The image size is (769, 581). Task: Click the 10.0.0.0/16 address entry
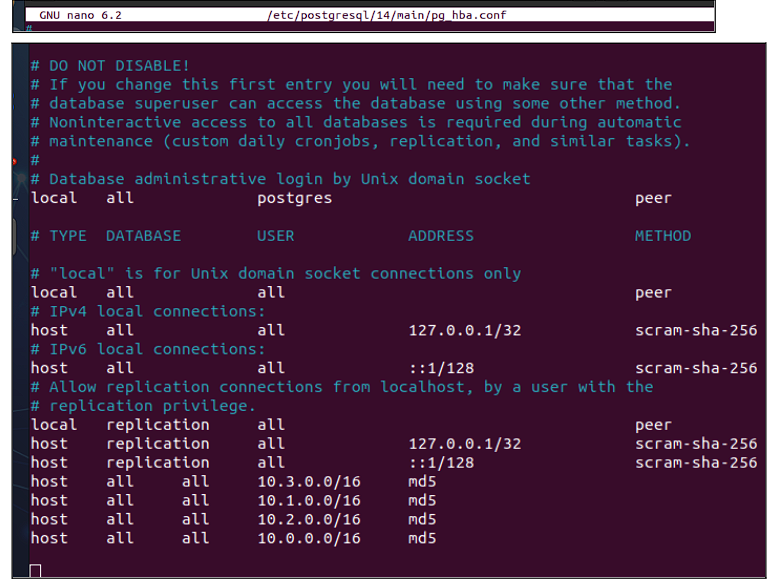click(309, 539)
